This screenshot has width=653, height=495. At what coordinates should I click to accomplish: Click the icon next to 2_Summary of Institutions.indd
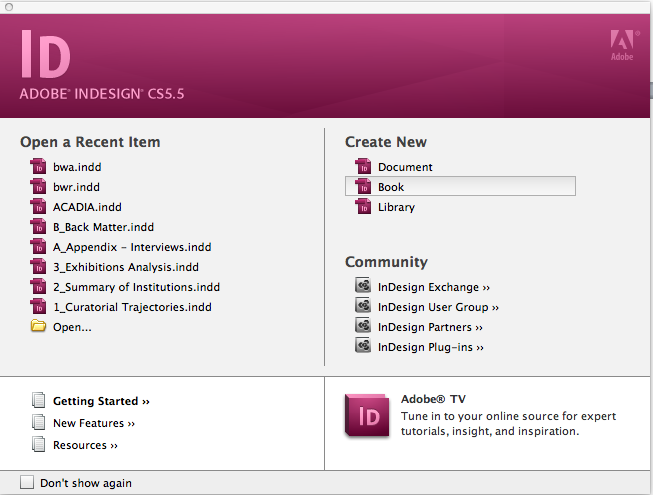pos(38,286)
